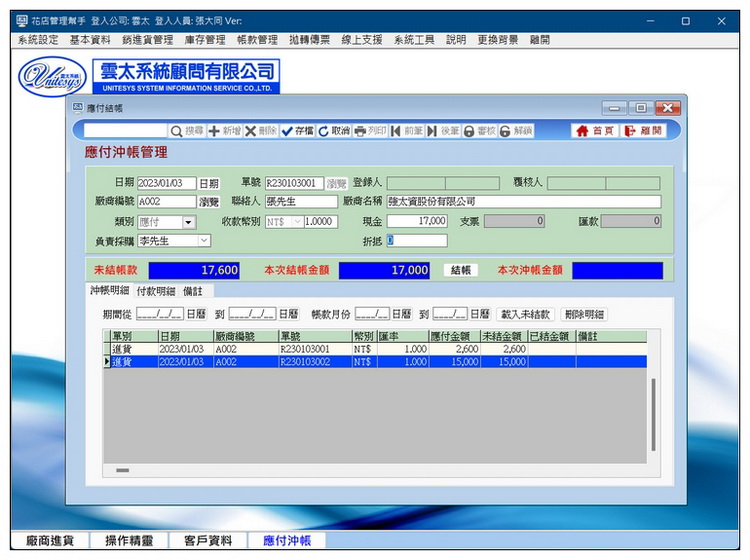Viewport: 750px width, 560px height.
Task: Click the 載入未結款 button
Action: 526,314
